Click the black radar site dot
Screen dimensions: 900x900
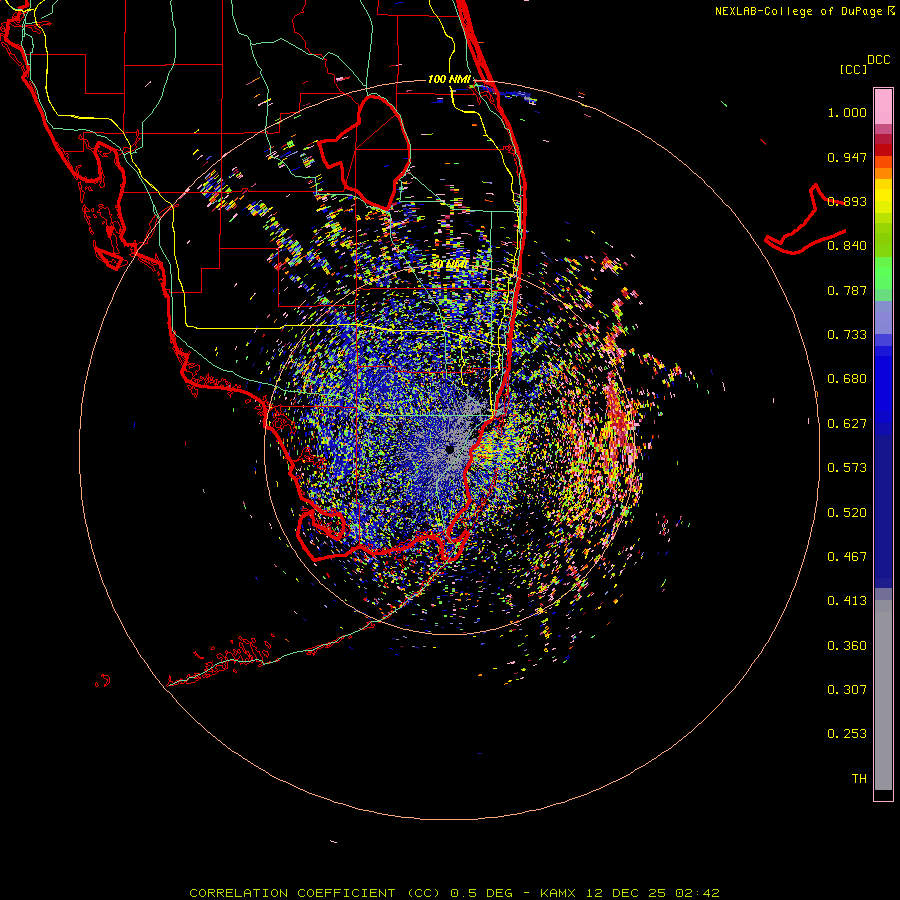[x=450, y=449]
